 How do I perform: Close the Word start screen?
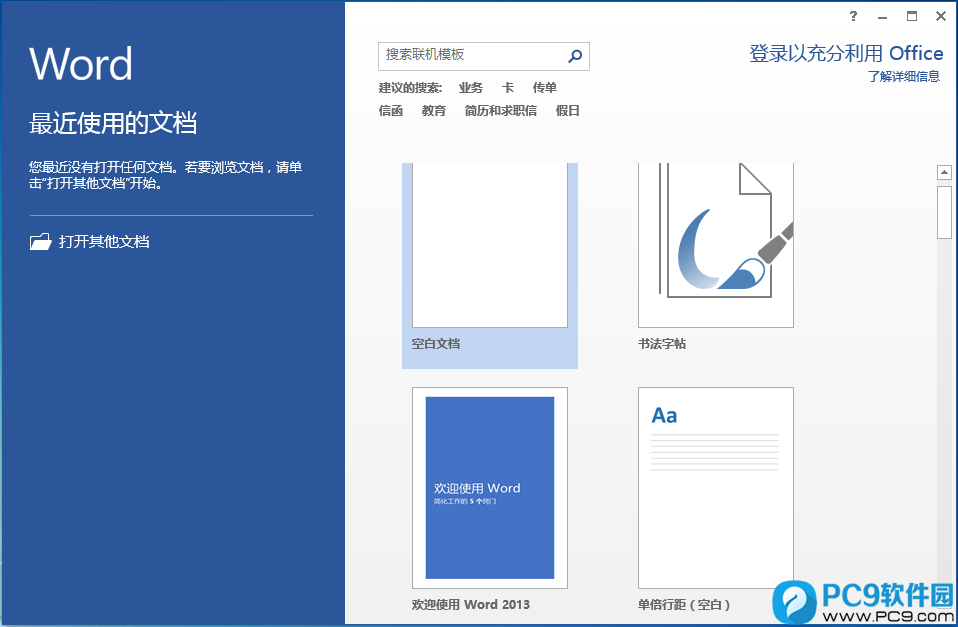coord(941,16)
